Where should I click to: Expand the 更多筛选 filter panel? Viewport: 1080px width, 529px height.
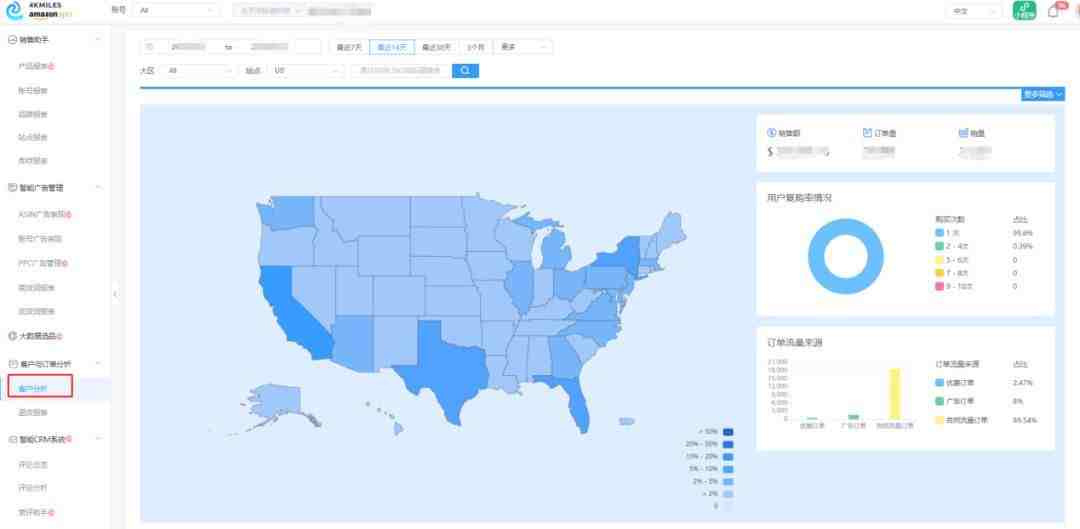(x=1043, y=94)
